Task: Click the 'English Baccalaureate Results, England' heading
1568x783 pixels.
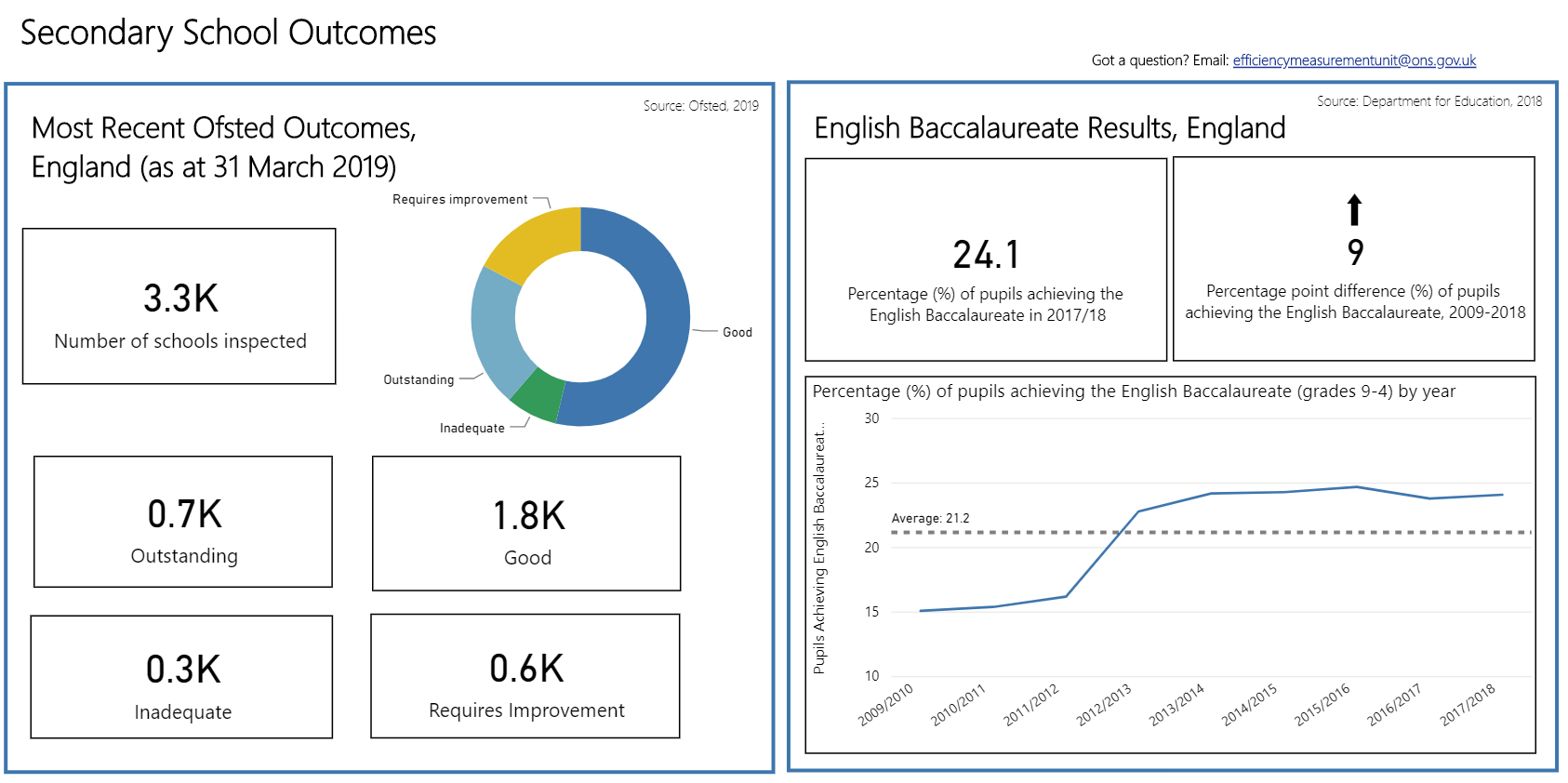Action: click(x=1050, y=127)
